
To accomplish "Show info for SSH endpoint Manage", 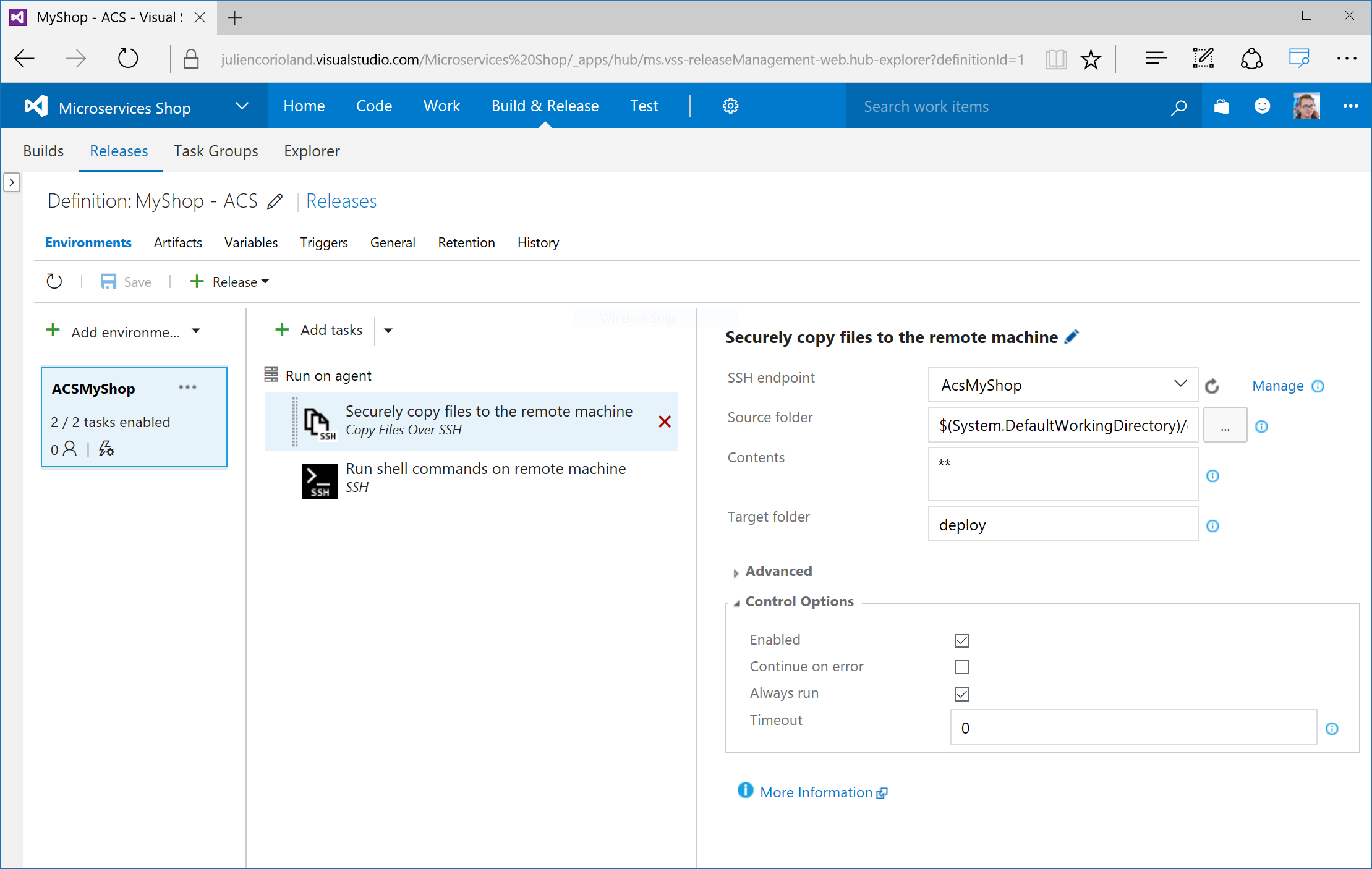I will [1318, 386].
